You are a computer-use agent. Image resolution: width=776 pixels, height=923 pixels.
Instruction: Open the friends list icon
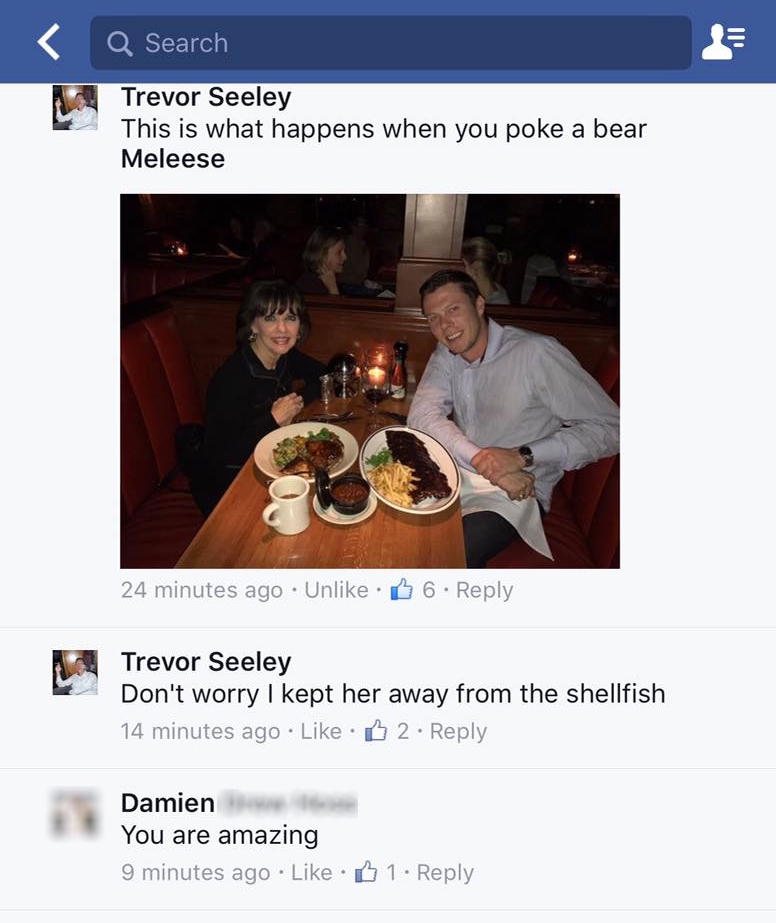(x=724, y=41)
